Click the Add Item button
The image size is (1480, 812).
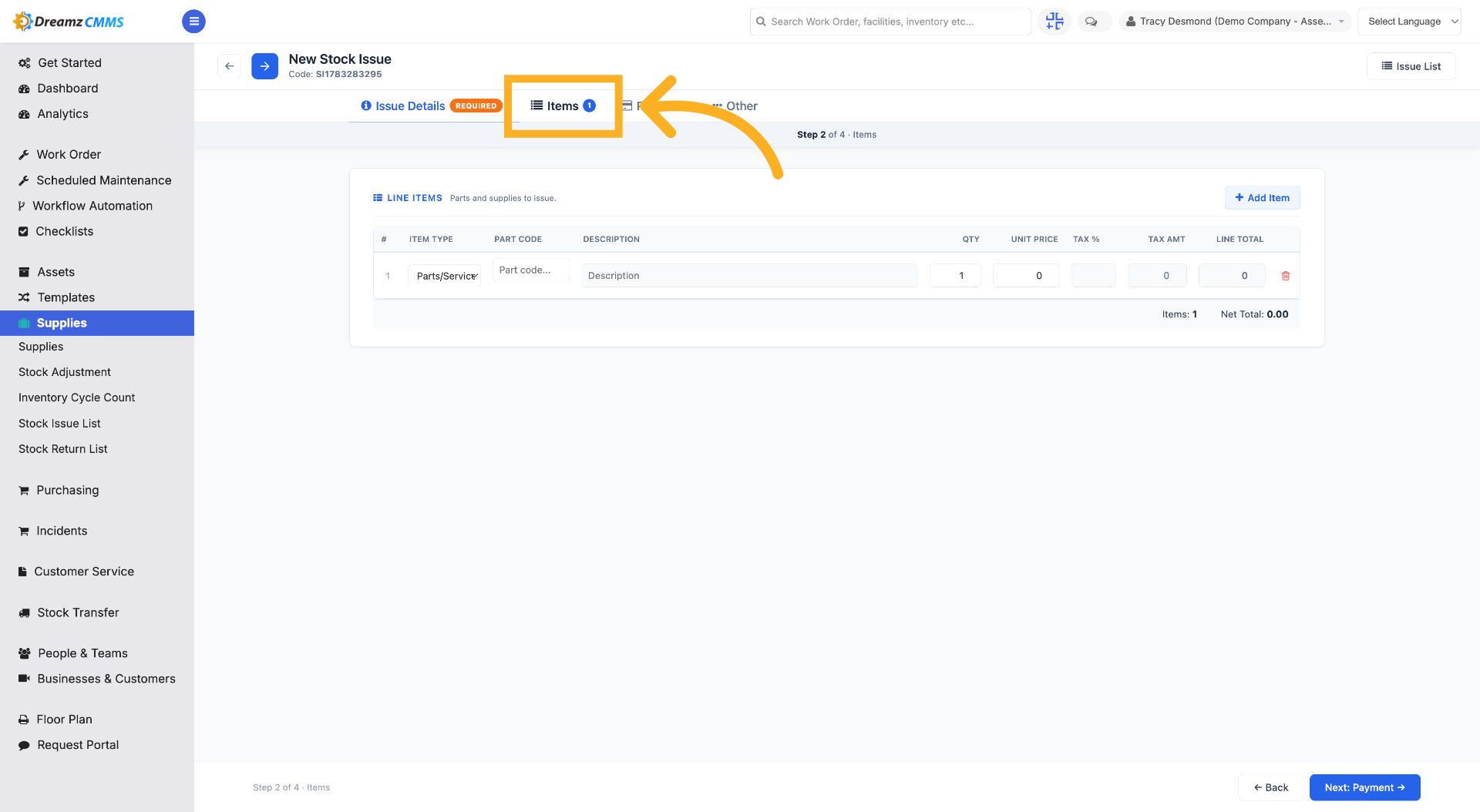1263,198
